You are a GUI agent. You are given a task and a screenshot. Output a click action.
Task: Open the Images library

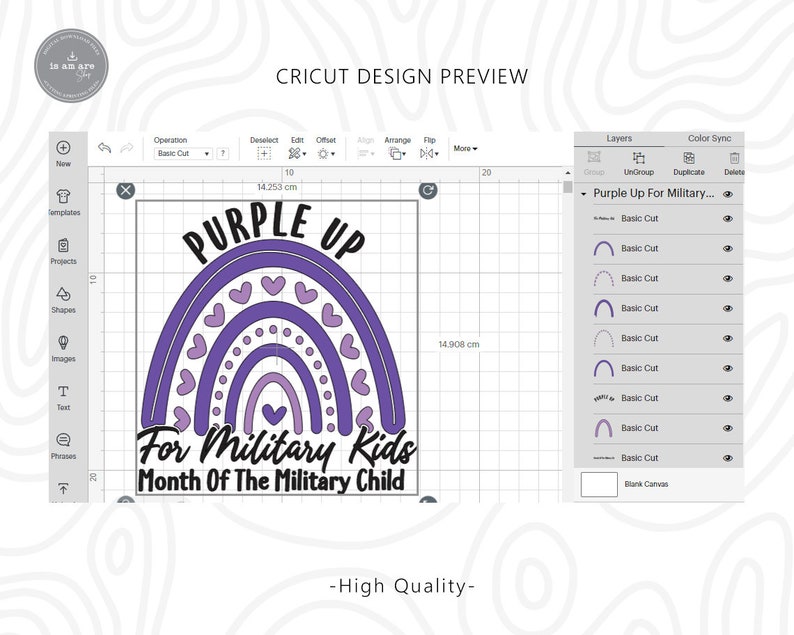(x=63, y=343)
